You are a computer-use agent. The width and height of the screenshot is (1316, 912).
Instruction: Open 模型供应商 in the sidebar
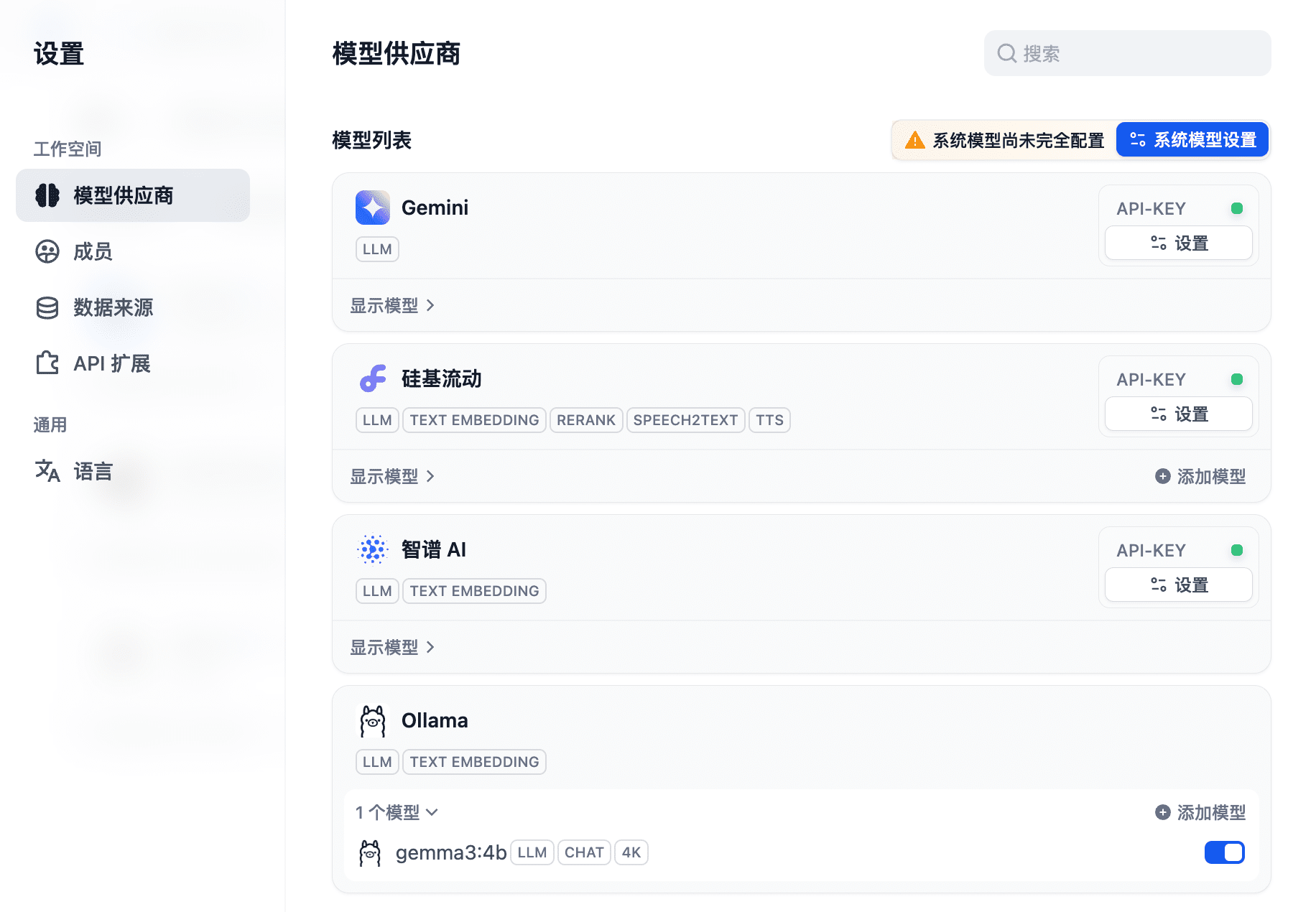coord(133,195)
